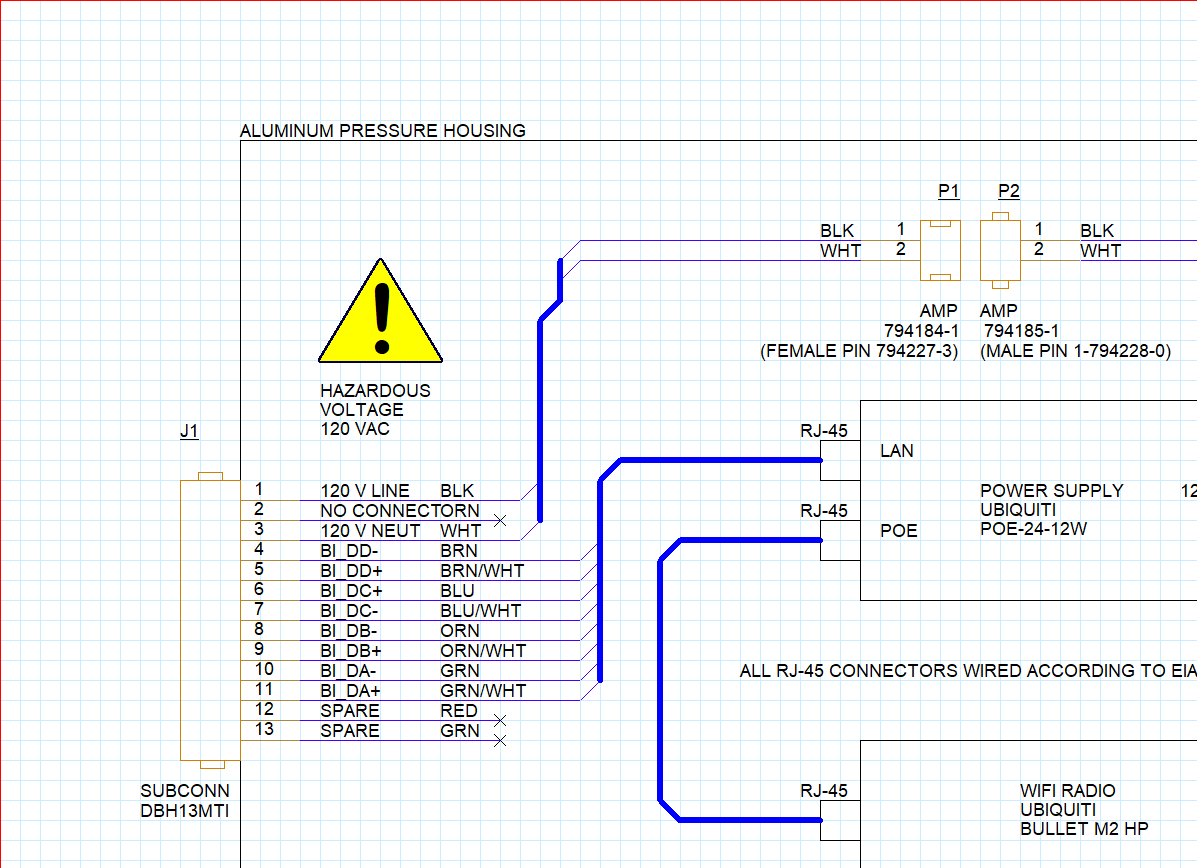Click the 'BLU/WHT' wire color label
Screen dimensions: 1197x868
[481, 611]
